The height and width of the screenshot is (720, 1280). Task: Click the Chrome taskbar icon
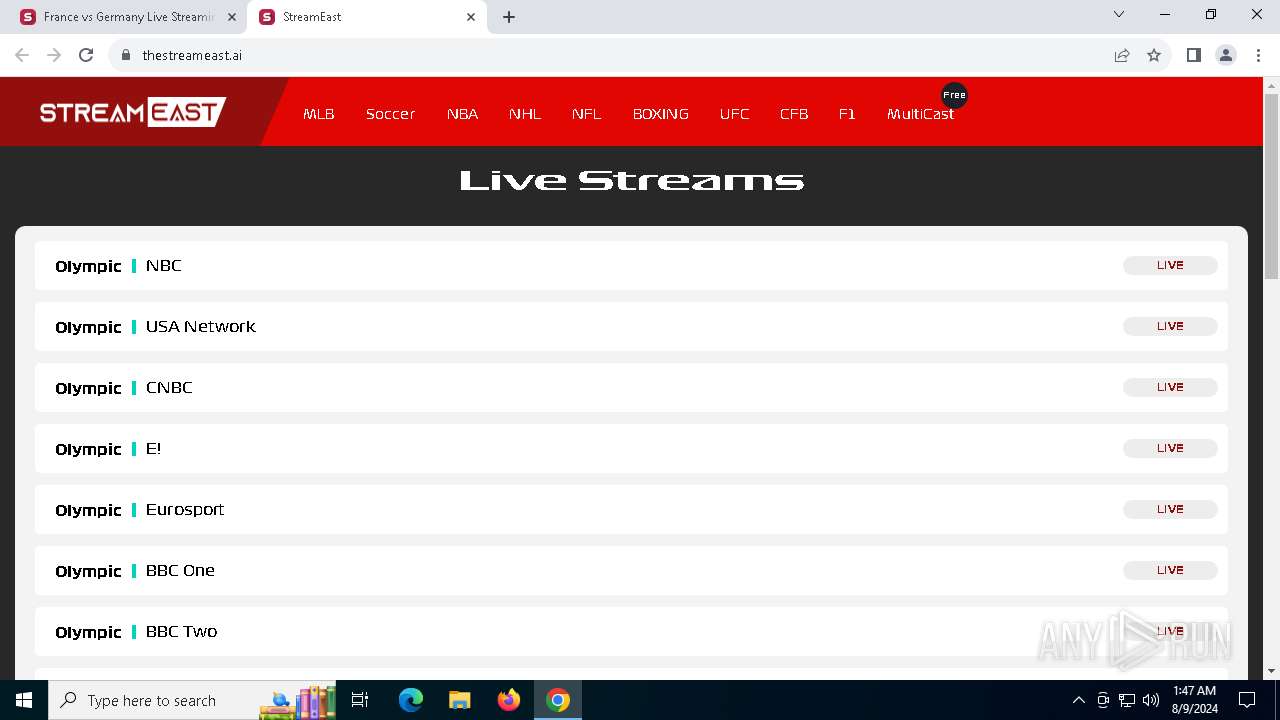click(558, 700)
